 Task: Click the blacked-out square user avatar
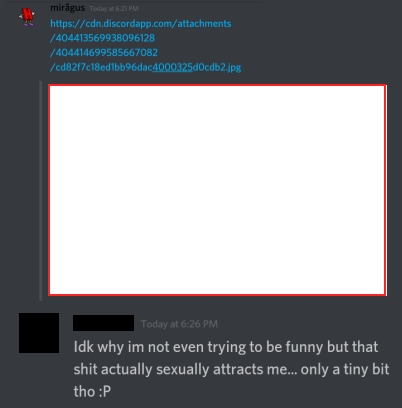(39, 333)
